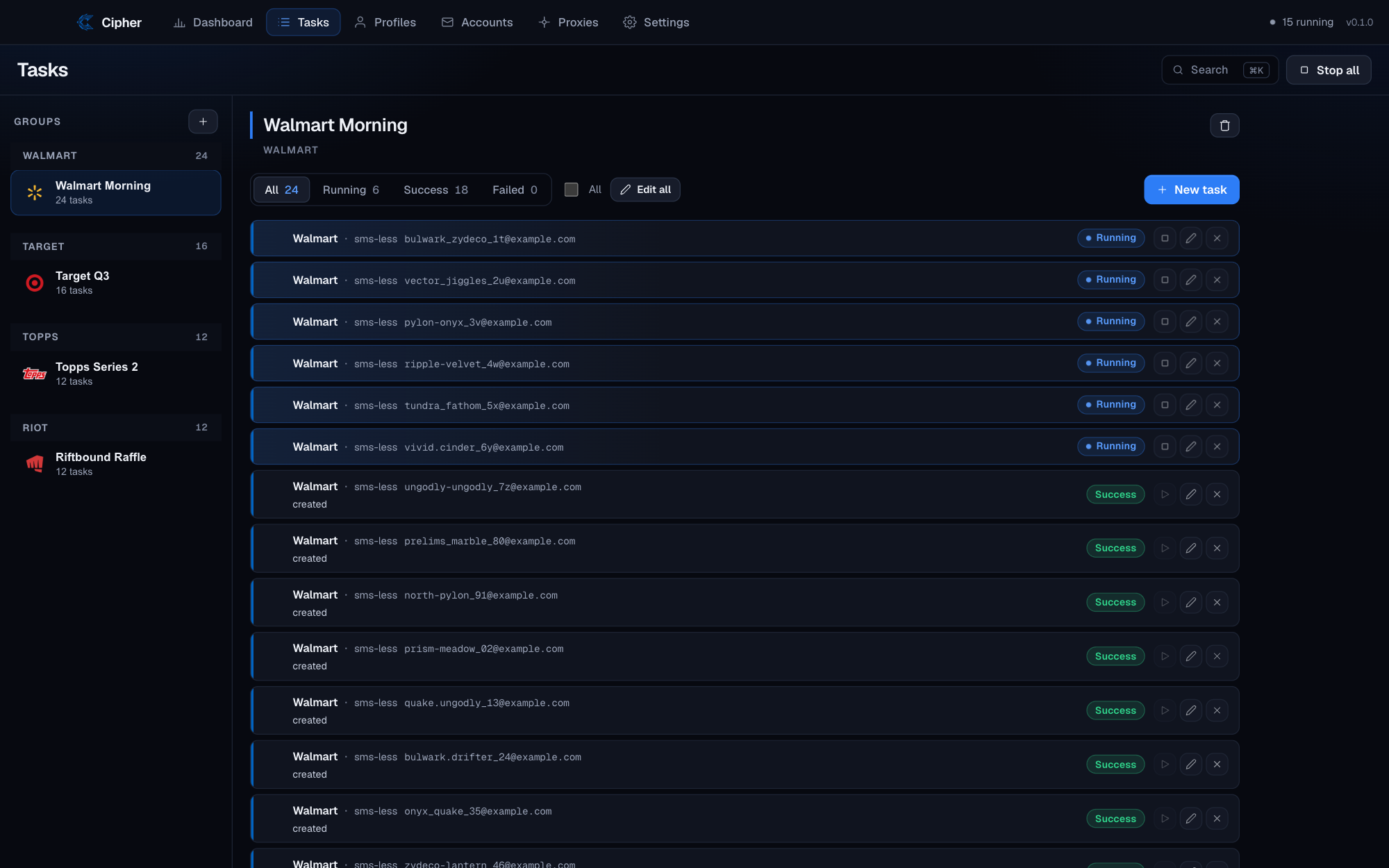
Task: Edit the north-pylon_91 task
Action: [1190, 602]
